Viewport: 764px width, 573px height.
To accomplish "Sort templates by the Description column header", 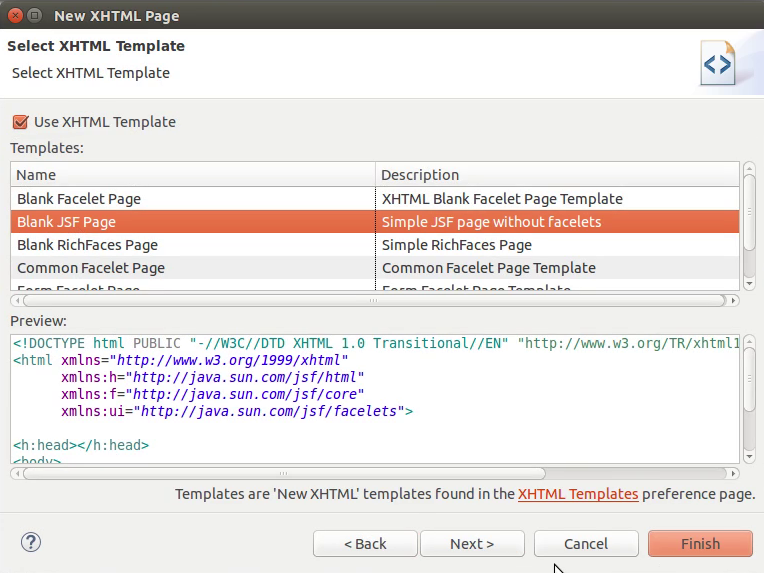I will pyautogui.click(x=557, y=174).
